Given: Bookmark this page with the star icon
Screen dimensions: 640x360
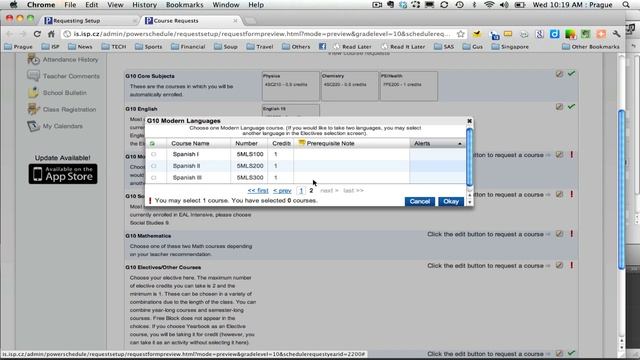Looking at the screenshot, I should pos(461,34).
